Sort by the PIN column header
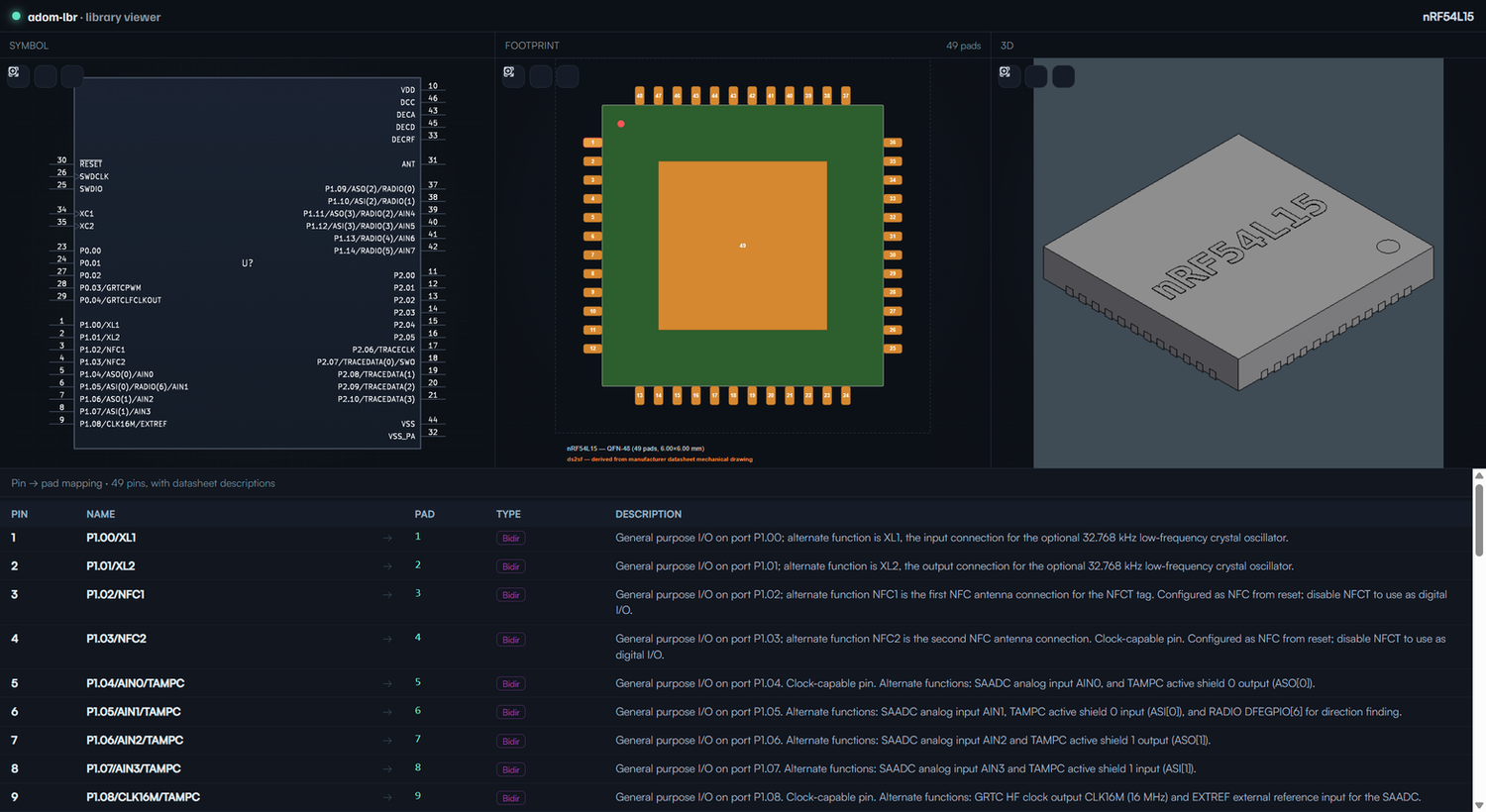The width and height of the screenshot is (1486, 812). [x=20, y=514]
